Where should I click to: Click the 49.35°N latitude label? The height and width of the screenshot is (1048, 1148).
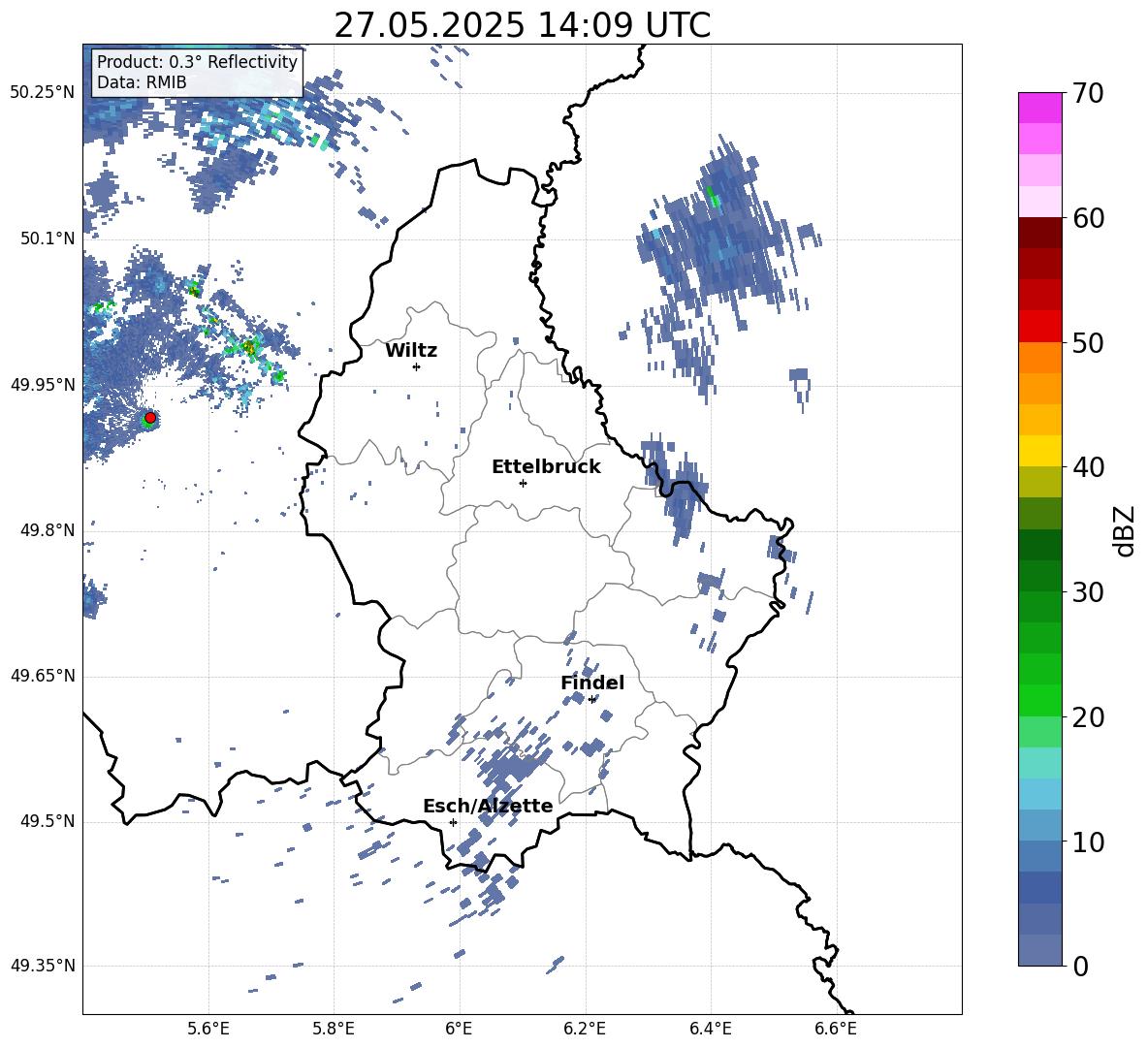43,966
